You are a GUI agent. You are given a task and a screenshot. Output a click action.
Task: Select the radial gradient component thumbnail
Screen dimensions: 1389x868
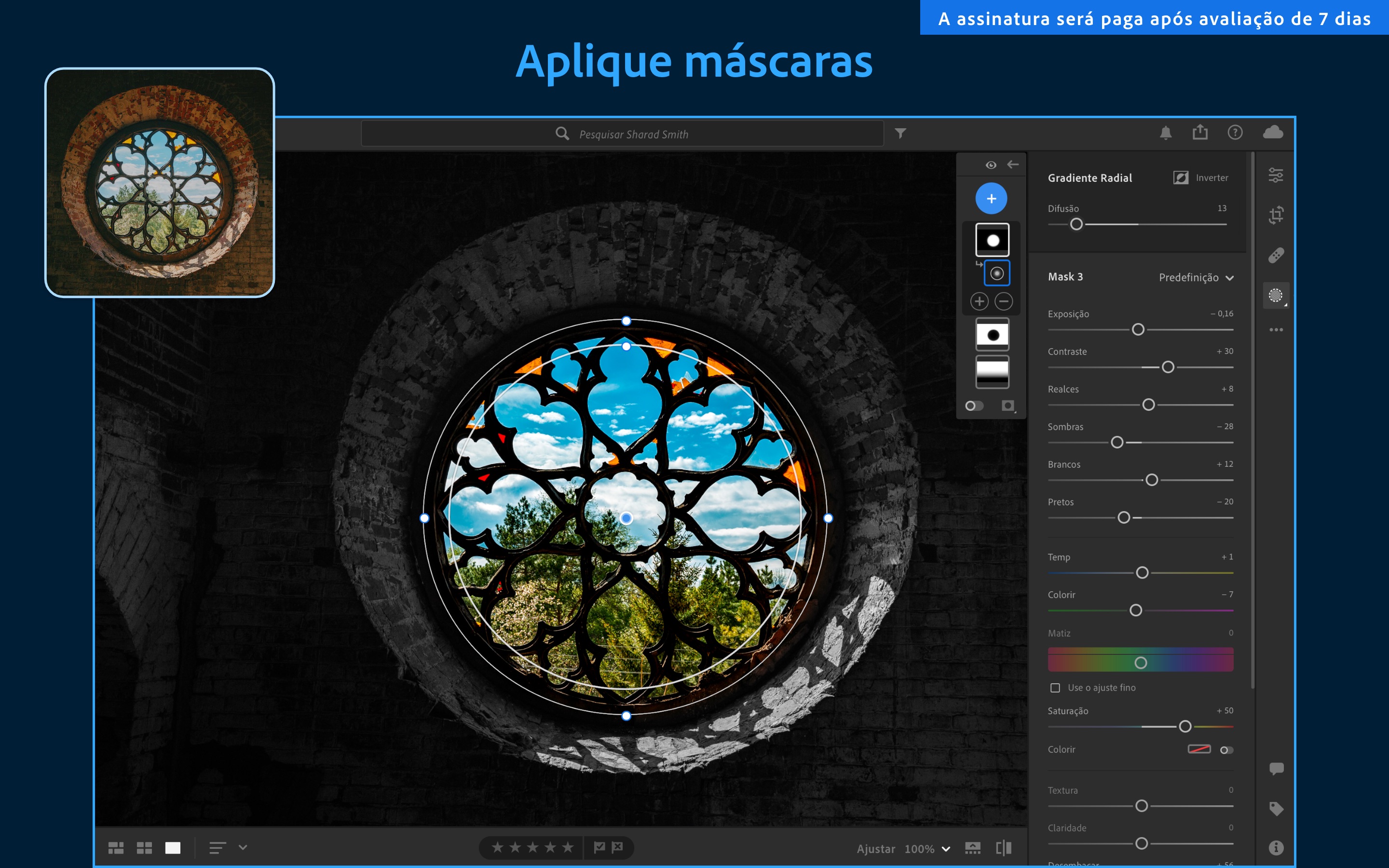click(x=997, y=273)
